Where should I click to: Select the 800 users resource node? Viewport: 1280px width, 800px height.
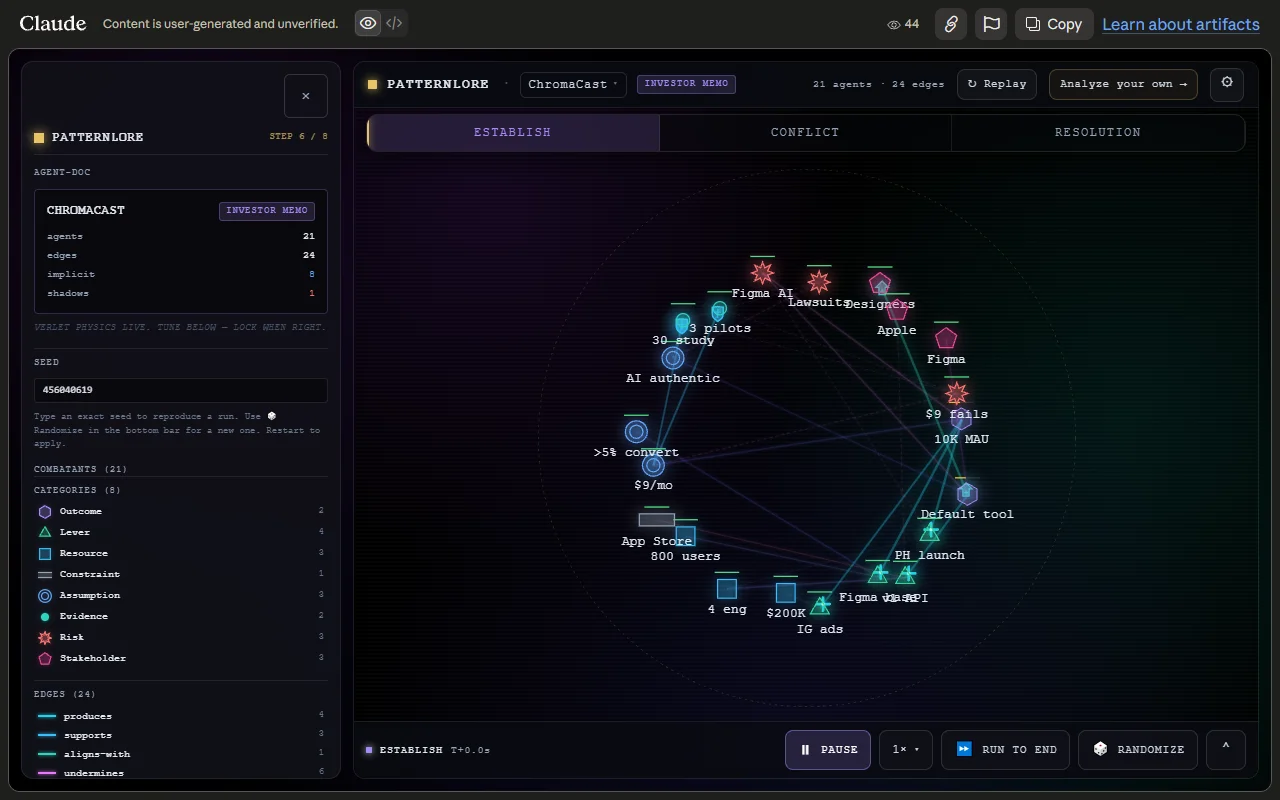pyautogui.click(x=686, y=536)
